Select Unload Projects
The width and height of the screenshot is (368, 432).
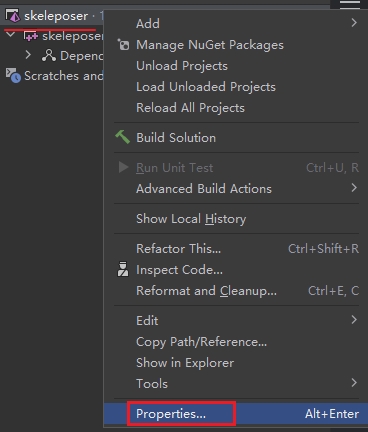236,66
